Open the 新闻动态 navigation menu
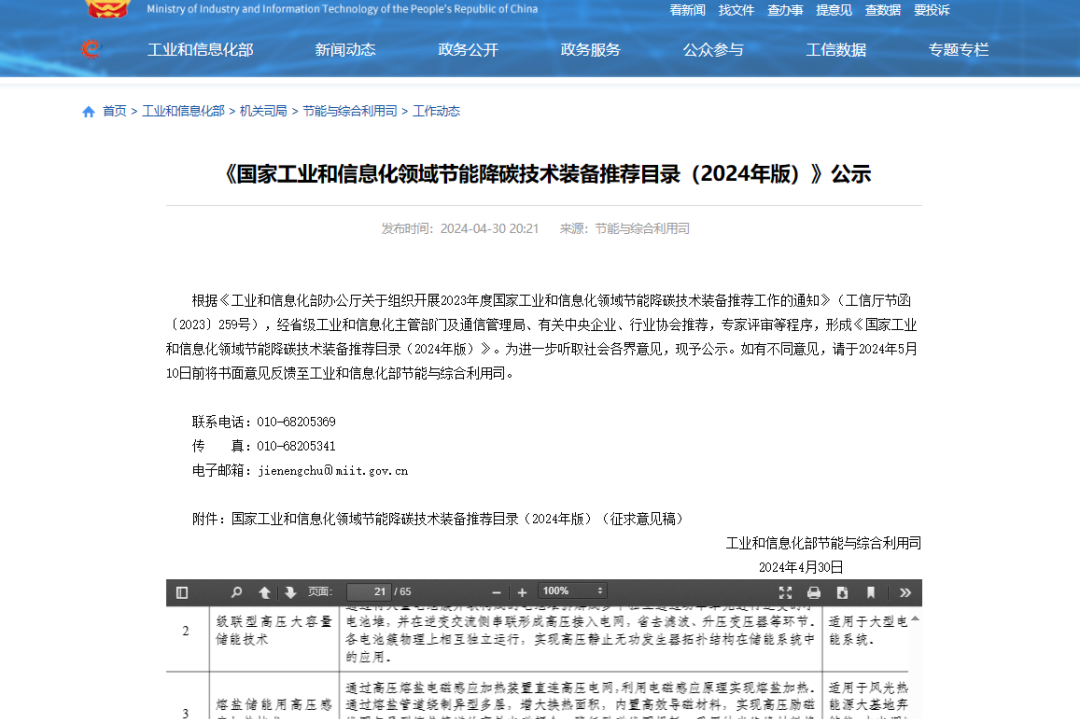Viewport: 1080px width, 719px height. pos(345,50)
